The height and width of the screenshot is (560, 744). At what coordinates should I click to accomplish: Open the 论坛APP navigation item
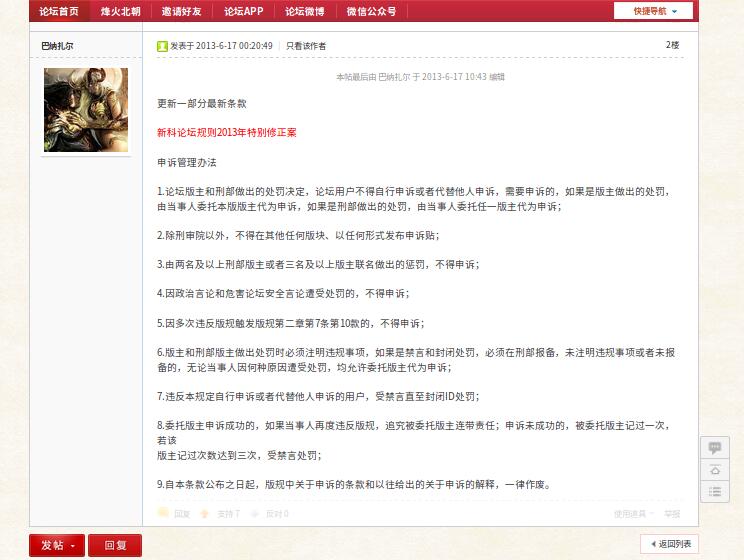(x=243, y=11)
